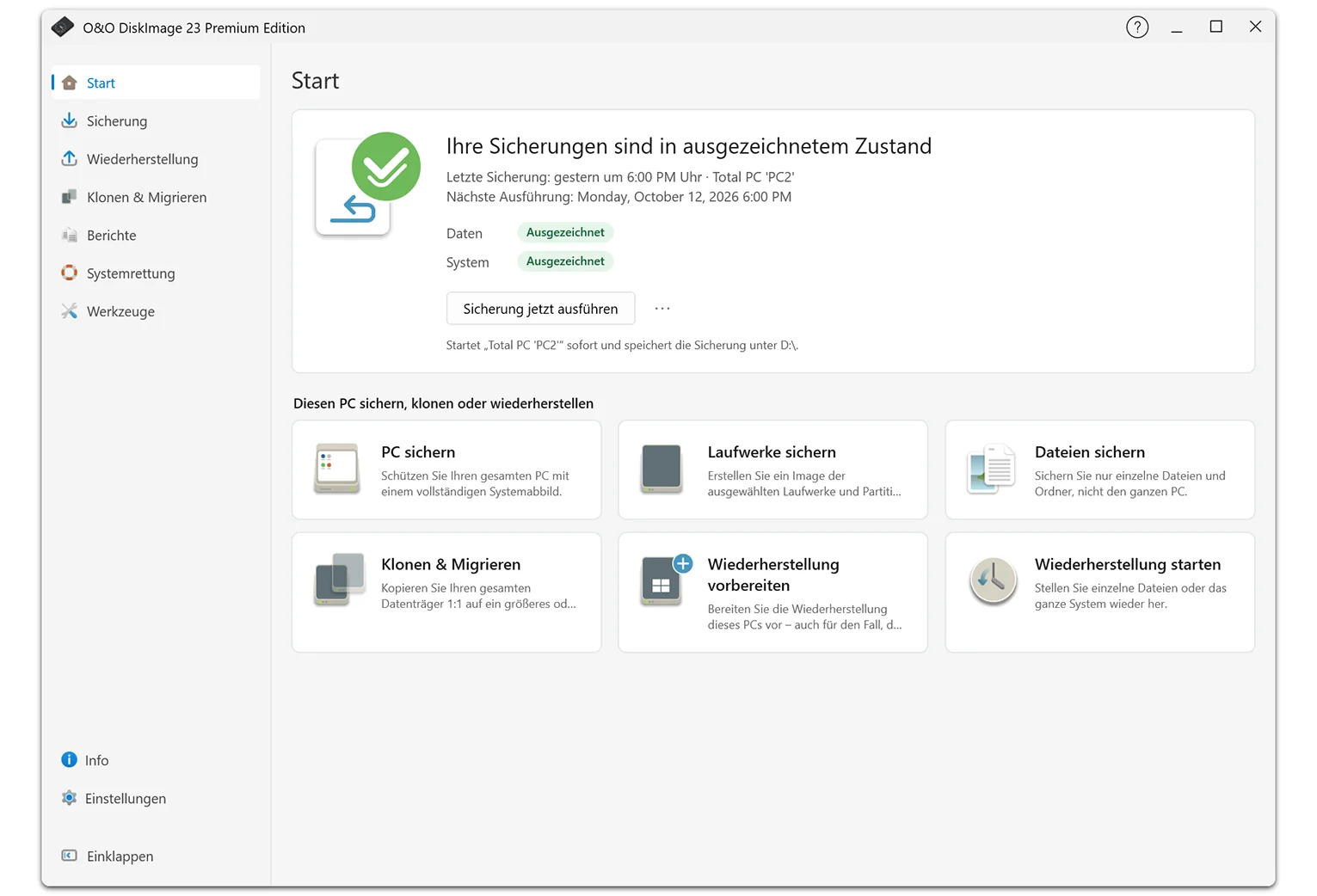
Task: Click the 'Letzte Sicherung' status line
Action: pos(620,177)
